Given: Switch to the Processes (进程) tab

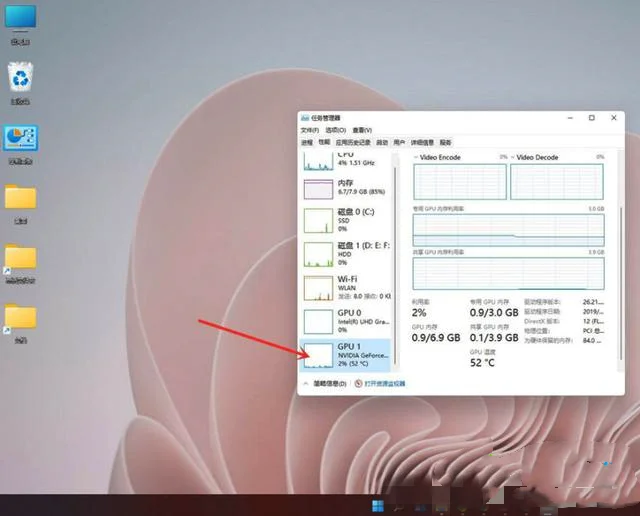Looking at the screenshot, I should point(308,143).
